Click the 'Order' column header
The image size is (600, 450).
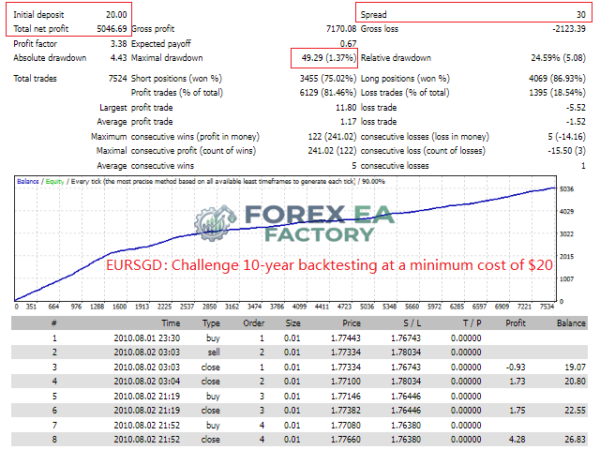click(254, 323)
